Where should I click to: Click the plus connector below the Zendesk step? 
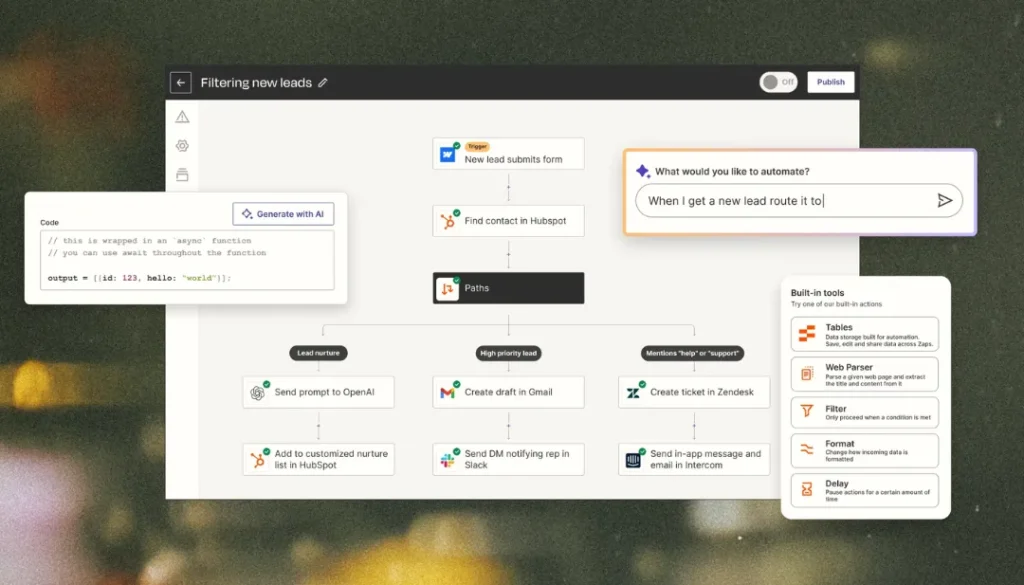(x=694, y=426)
